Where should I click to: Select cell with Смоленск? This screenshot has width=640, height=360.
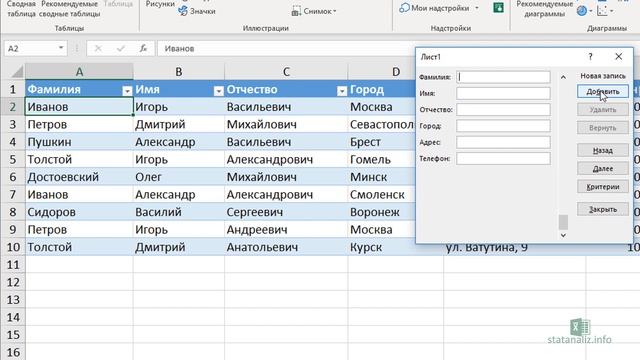pos(382,194)
